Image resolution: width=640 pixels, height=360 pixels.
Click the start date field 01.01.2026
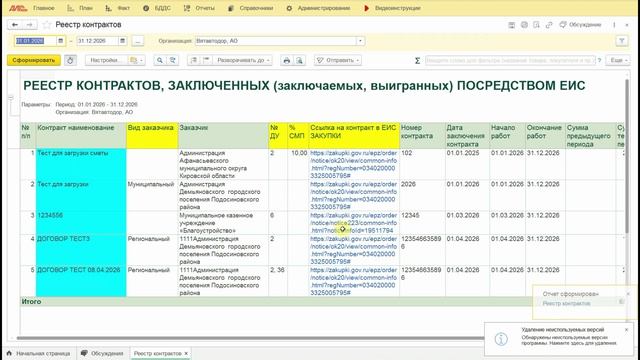pyautogui.click(x=35, y=41)
